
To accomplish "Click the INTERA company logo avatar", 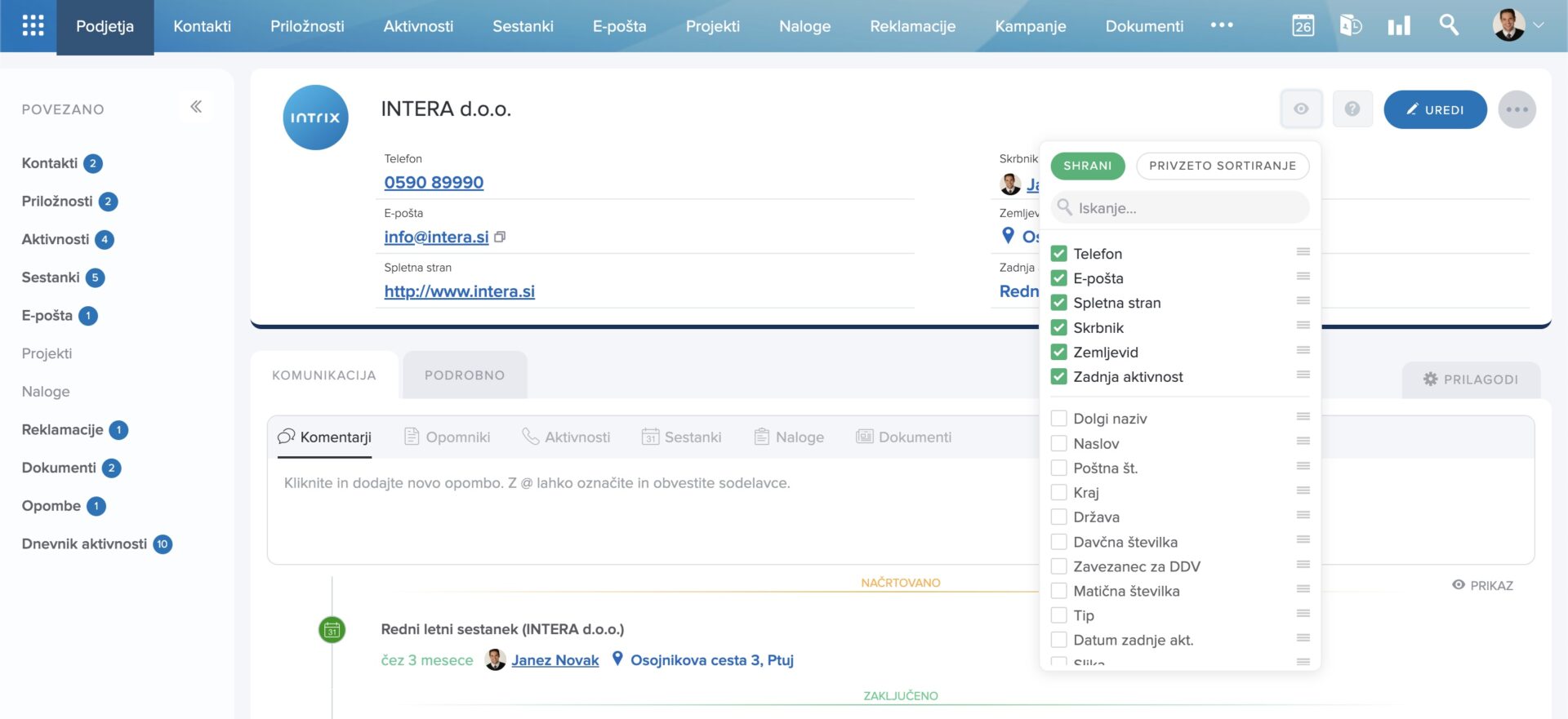I will 315,118.
